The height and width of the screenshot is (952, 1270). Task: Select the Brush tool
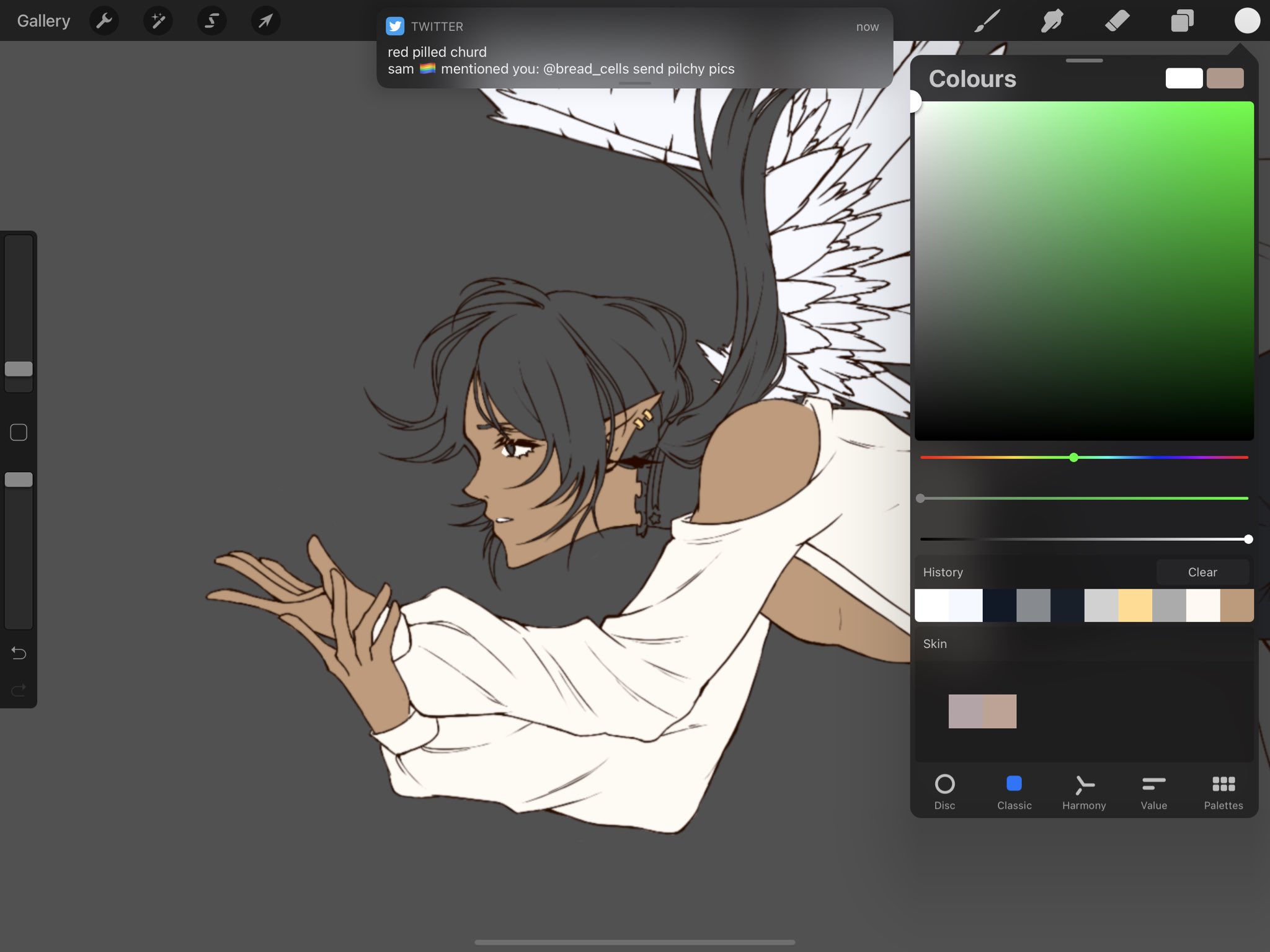click(x=987, y=21)
